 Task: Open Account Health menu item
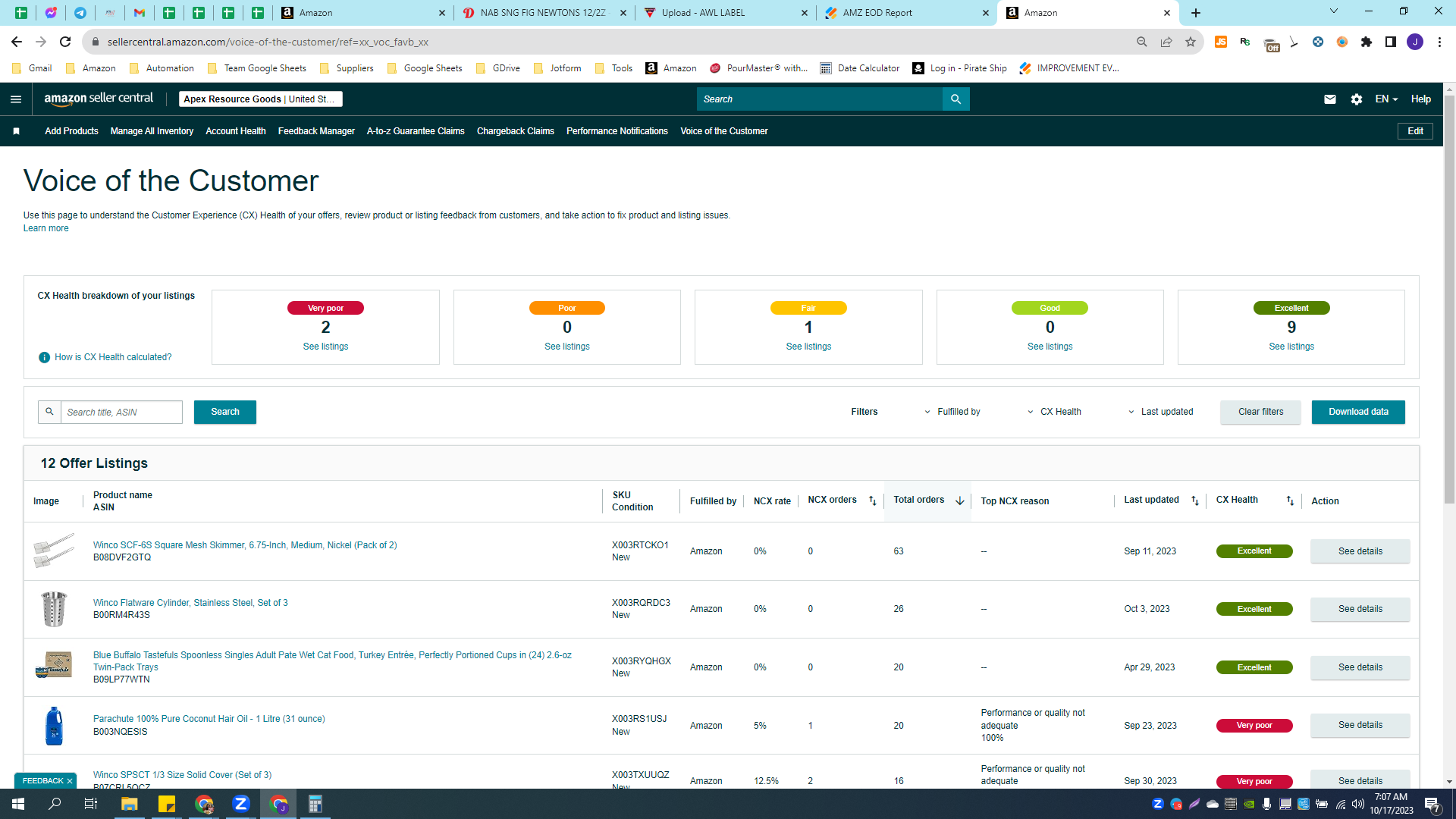[x=236, y=131]
